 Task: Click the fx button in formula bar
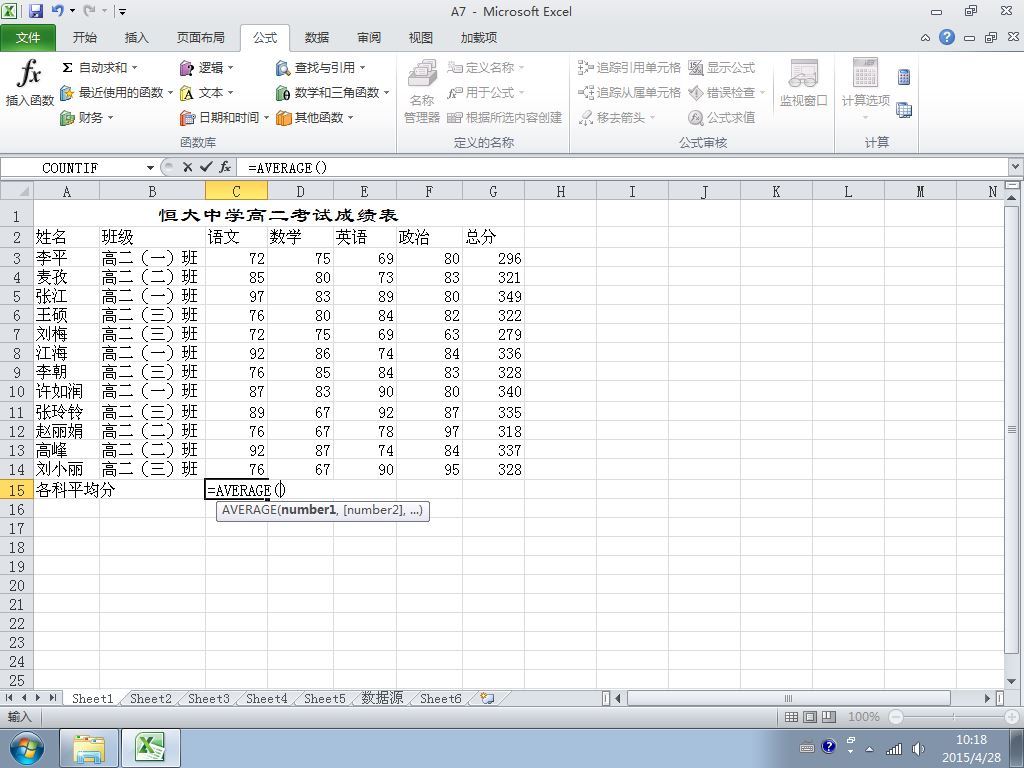(x=225, y=167)
